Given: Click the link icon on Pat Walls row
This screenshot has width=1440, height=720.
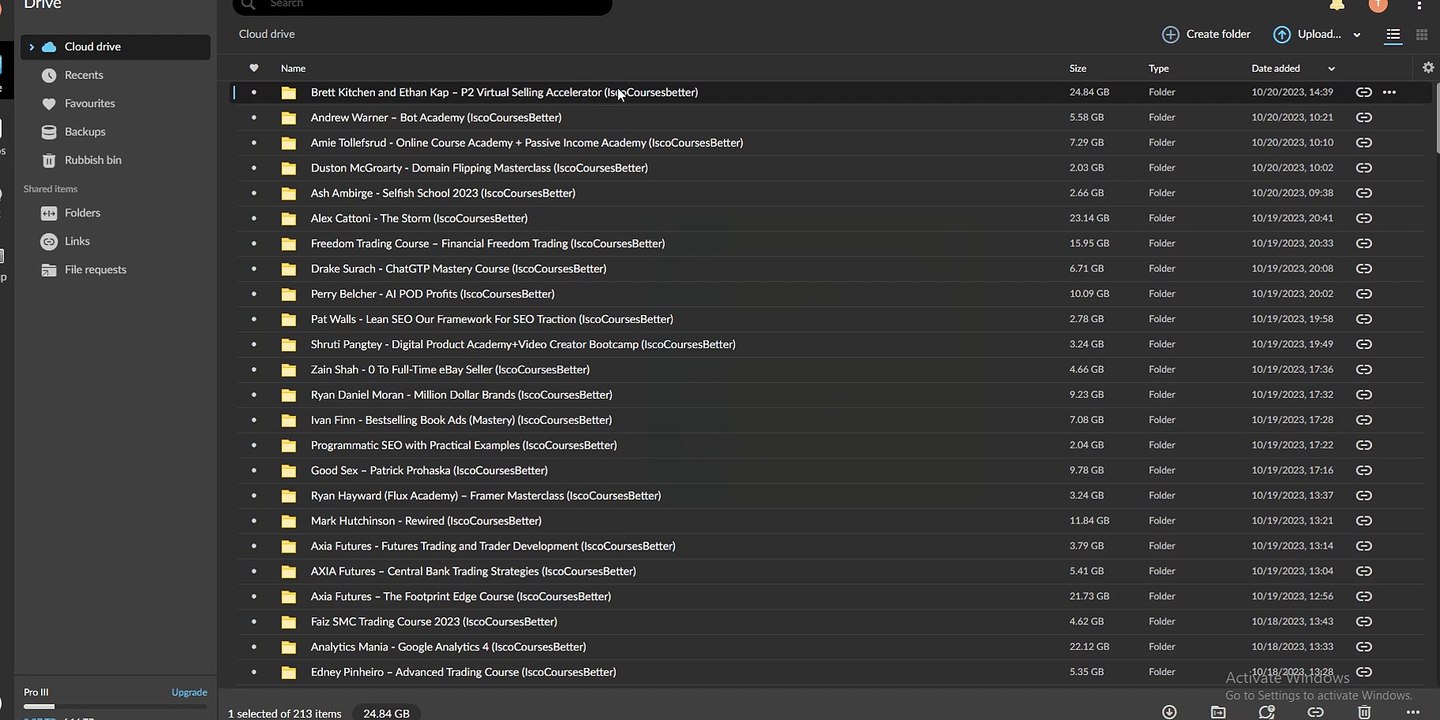Looking at the screenshot, I should [x=1363, y=319].
